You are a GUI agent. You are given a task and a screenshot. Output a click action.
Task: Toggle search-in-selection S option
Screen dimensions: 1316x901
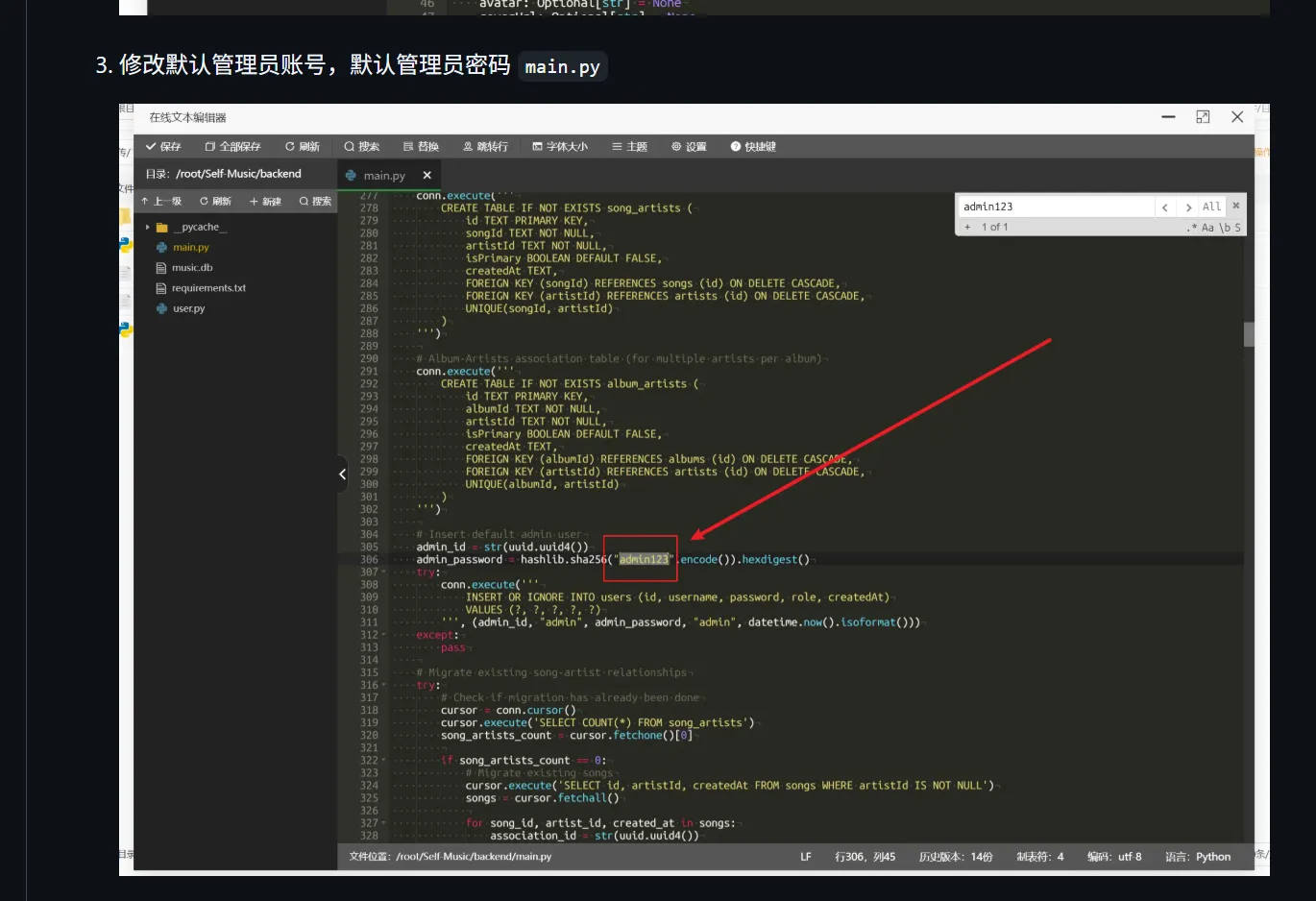point(1238,228)
